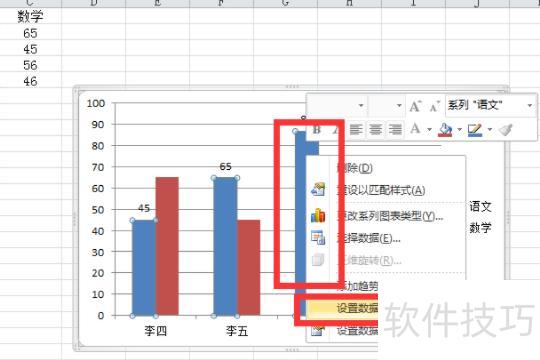Click the 数学 legend entry
This screenshot has height=360, width=540.
click(x=480, y=228)
